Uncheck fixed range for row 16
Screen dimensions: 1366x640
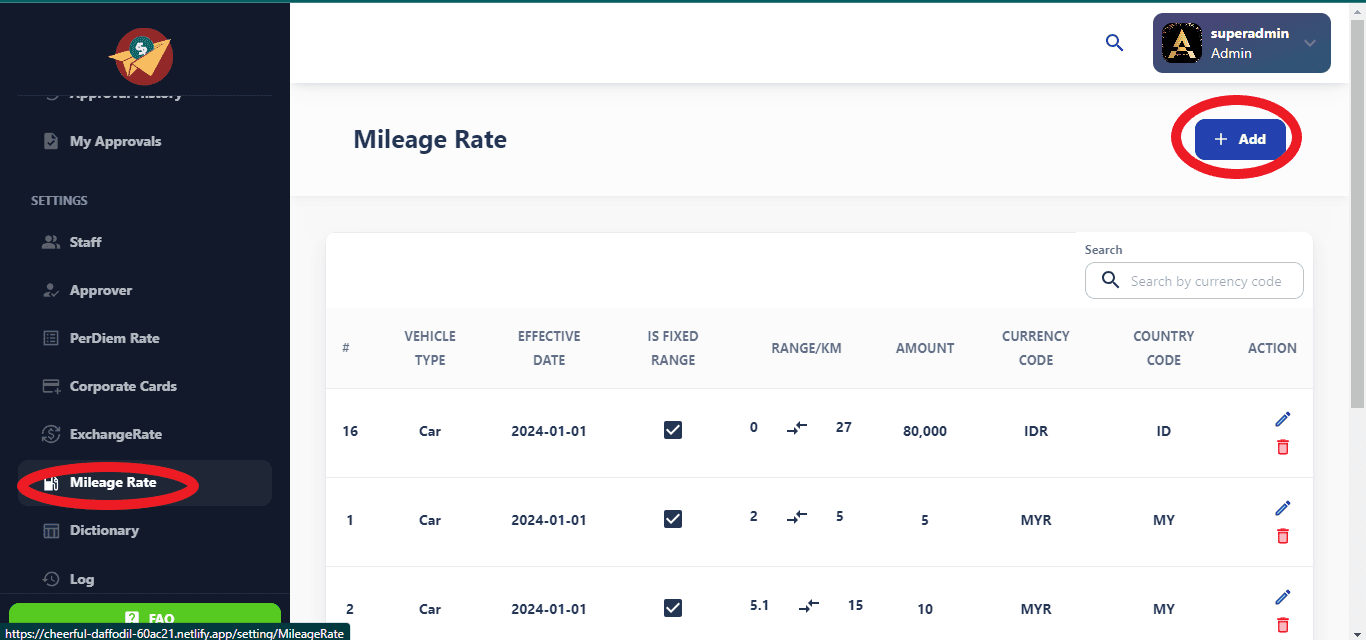click(673, 430)
